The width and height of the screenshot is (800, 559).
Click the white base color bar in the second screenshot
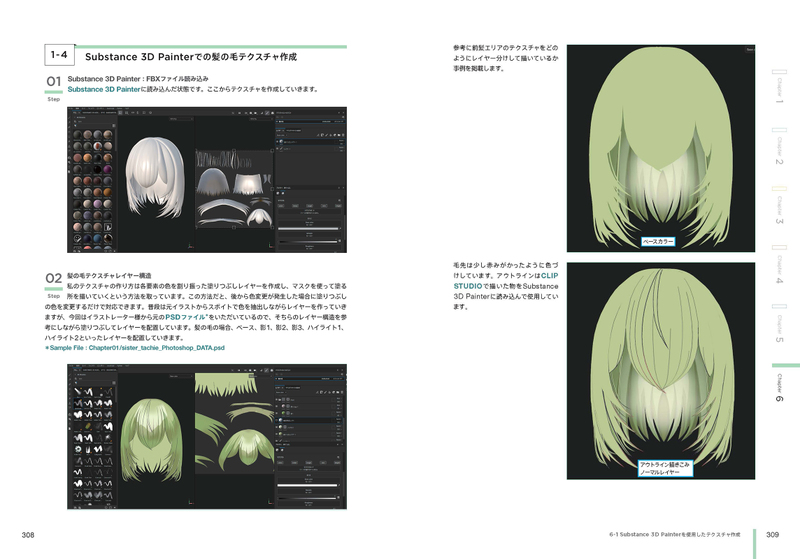308,485
